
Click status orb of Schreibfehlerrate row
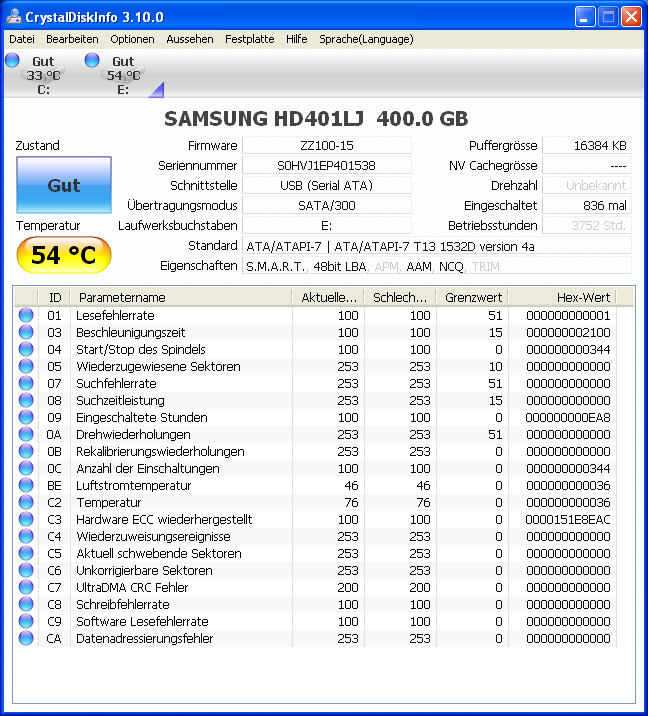(x=26, y=604)
